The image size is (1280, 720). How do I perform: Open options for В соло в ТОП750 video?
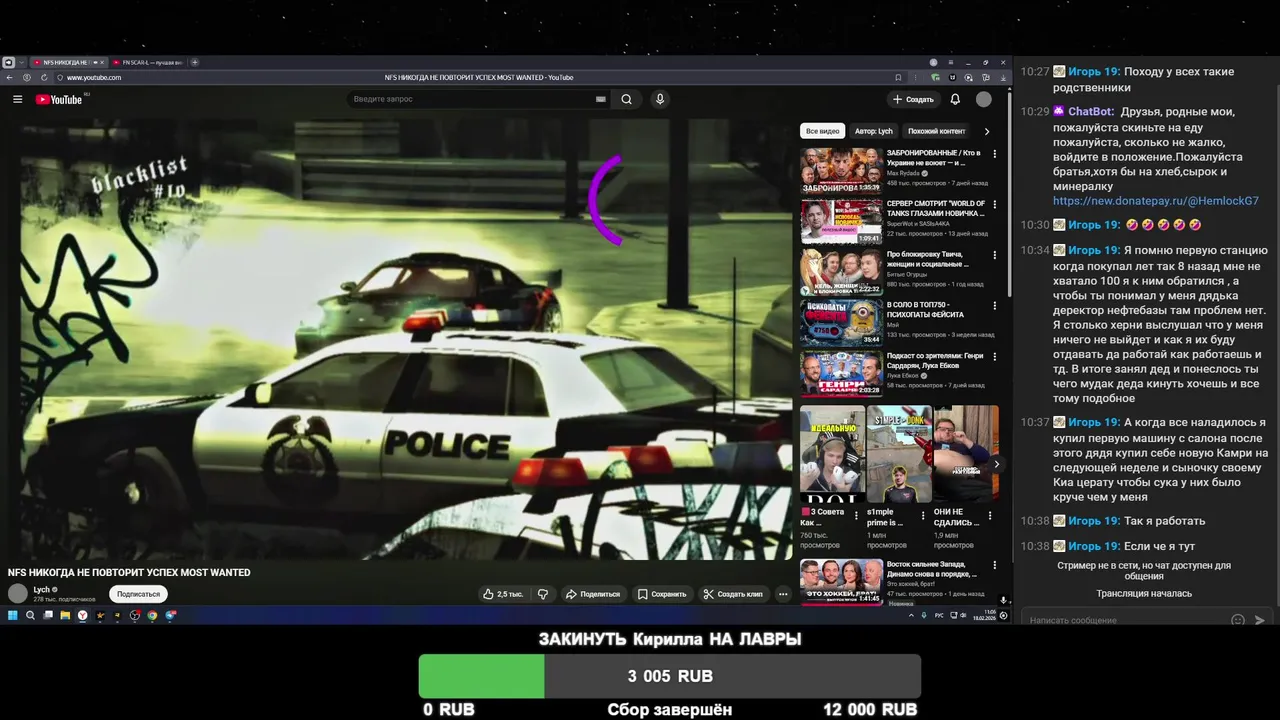[994, 306]
